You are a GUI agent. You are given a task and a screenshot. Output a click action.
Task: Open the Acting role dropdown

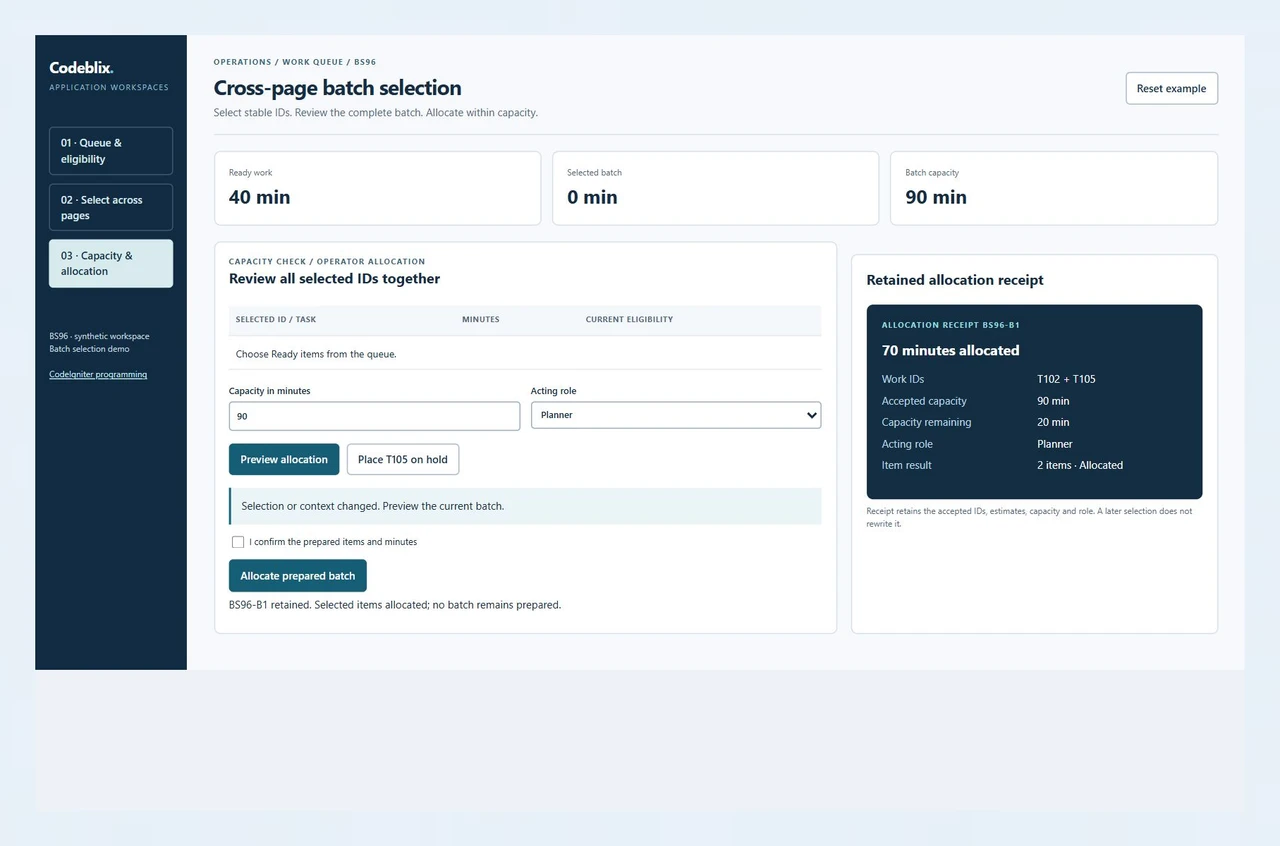(x=676, y=415)
